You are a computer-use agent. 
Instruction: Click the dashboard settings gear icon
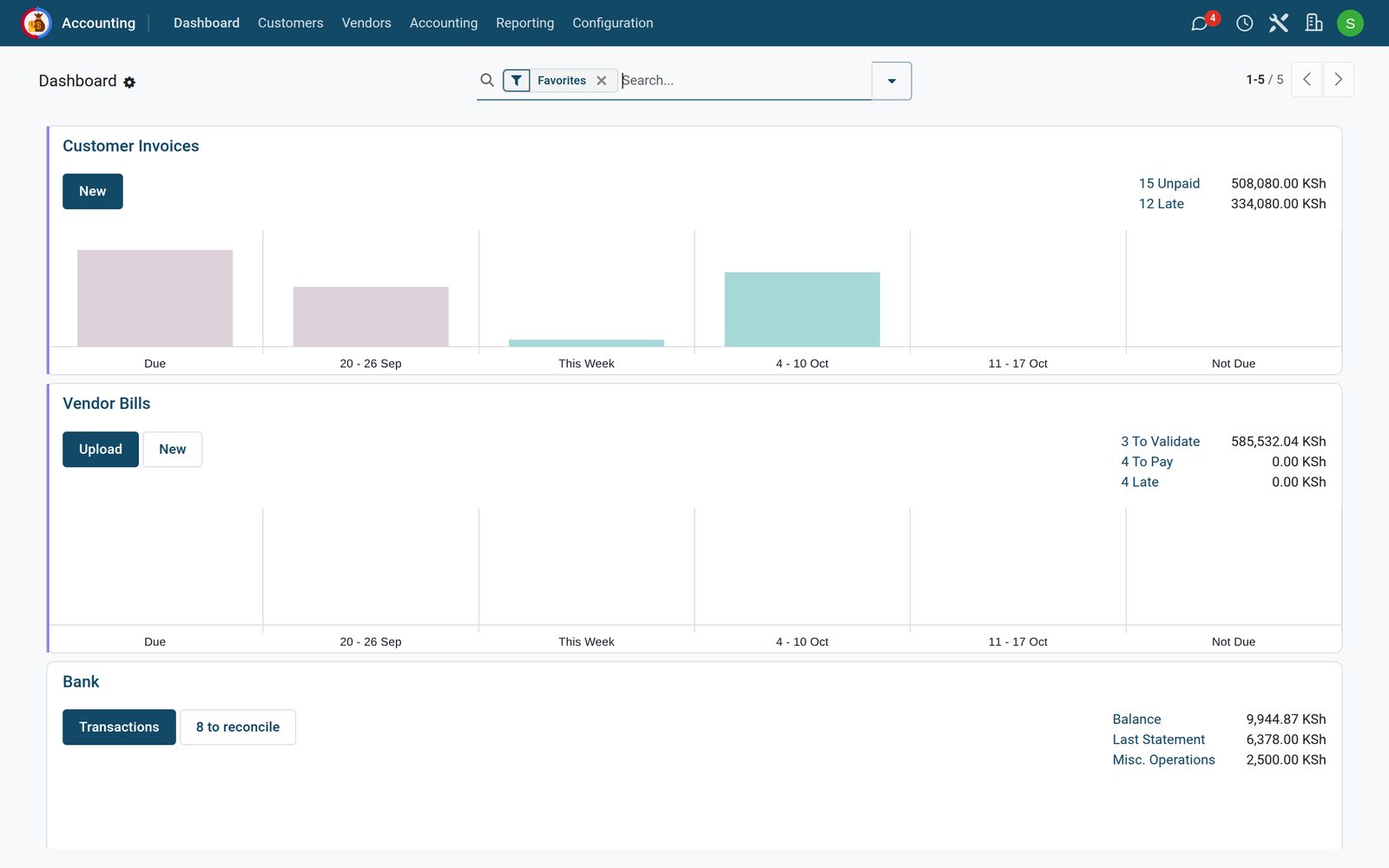click(129, 82)
